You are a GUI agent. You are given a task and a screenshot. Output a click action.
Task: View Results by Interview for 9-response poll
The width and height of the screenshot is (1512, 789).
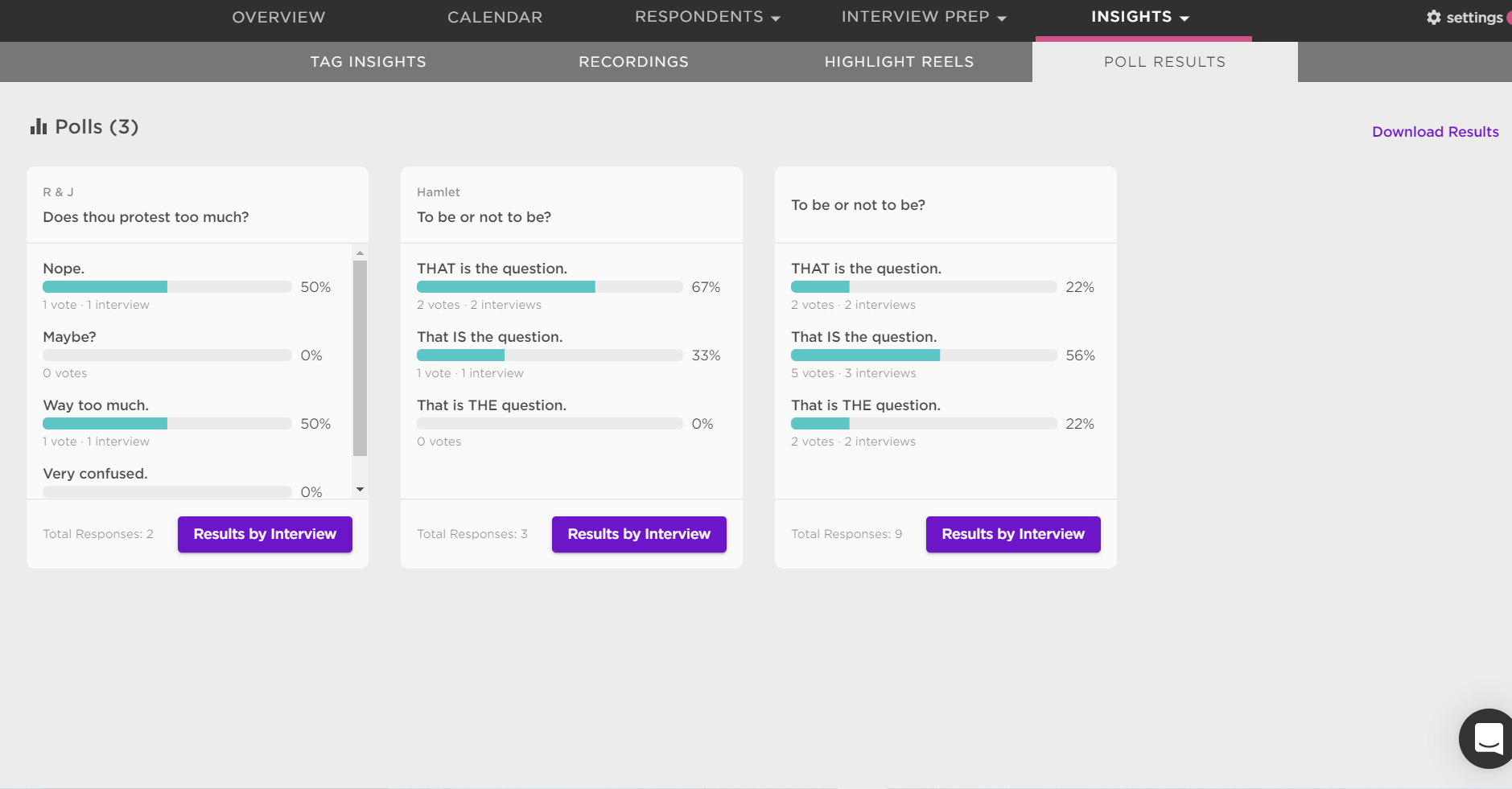point(1013,534)
